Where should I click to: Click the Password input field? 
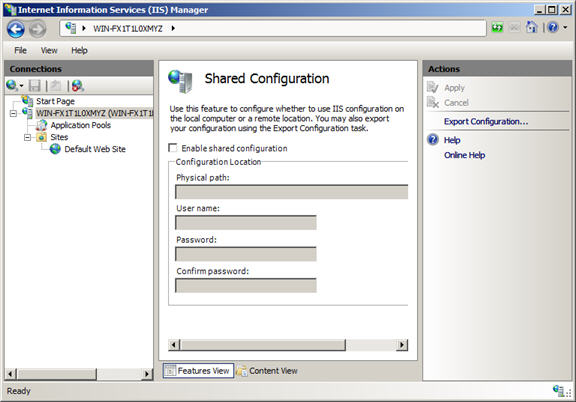246,254
